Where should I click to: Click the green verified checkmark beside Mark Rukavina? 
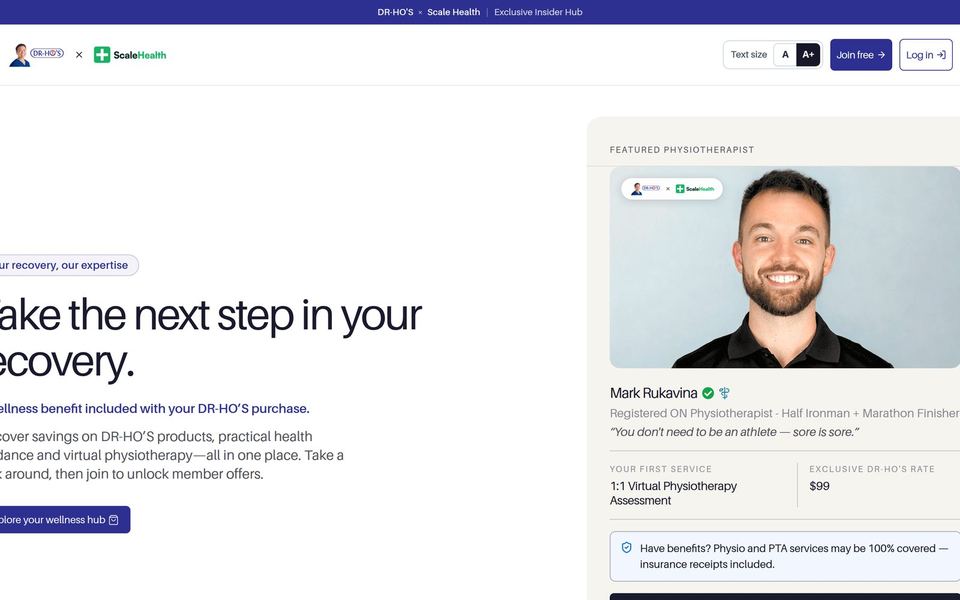click(x=708, y=393)
